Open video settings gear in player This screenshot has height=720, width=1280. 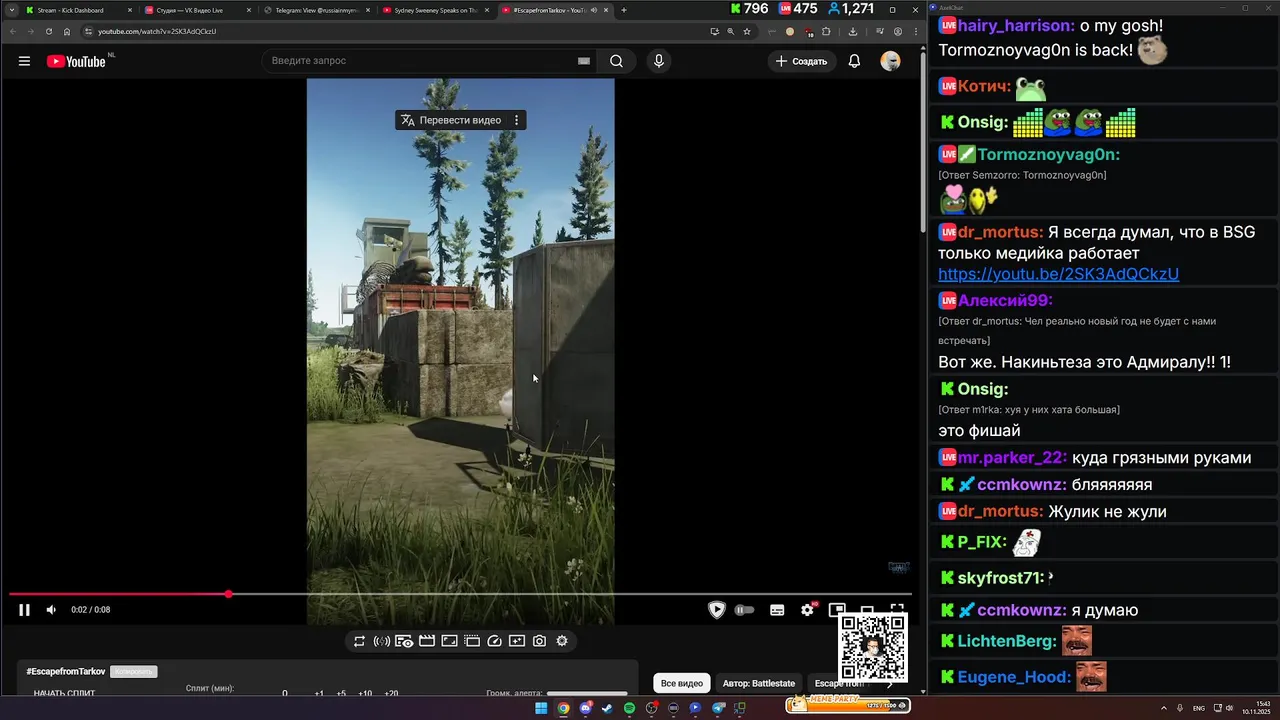click(x=808, y=610)
